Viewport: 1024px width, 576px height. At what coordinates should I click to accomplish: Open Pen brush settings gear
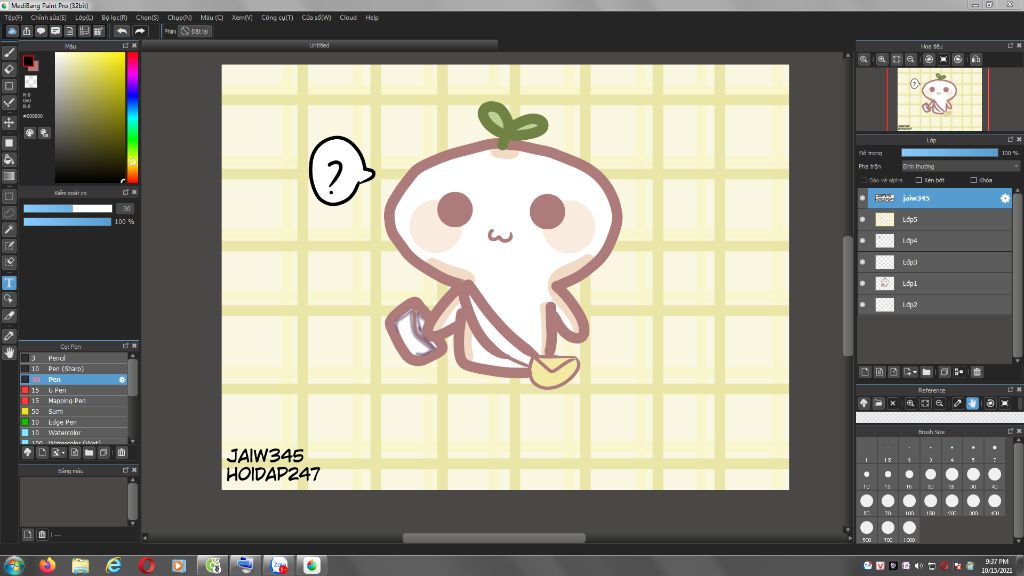pyautogui.click(x=121, y=379)
